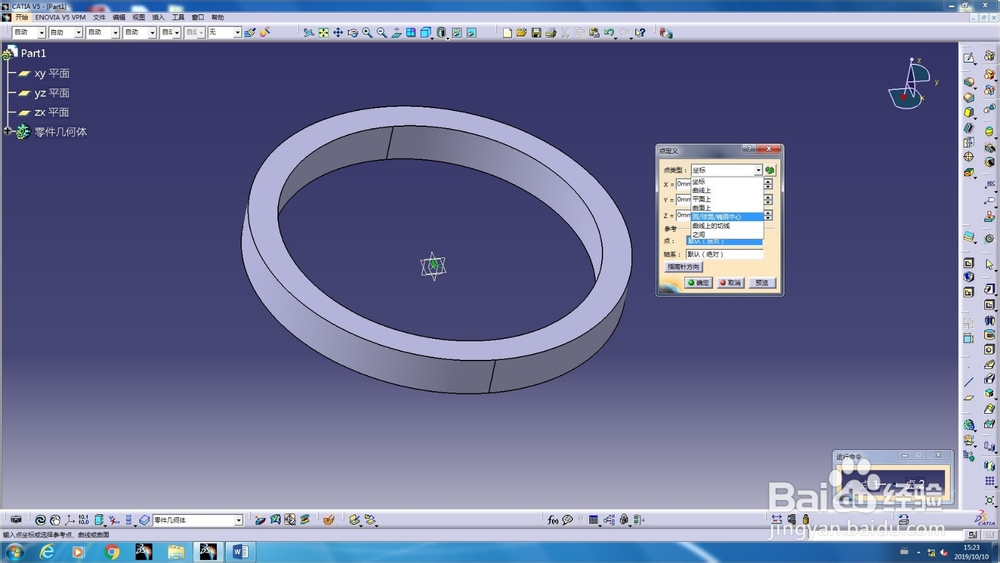The height and width of the screenshot is (563, 1000).
Task: Click the 轴系 default absolute field
Action: click(x=724, y=254)
